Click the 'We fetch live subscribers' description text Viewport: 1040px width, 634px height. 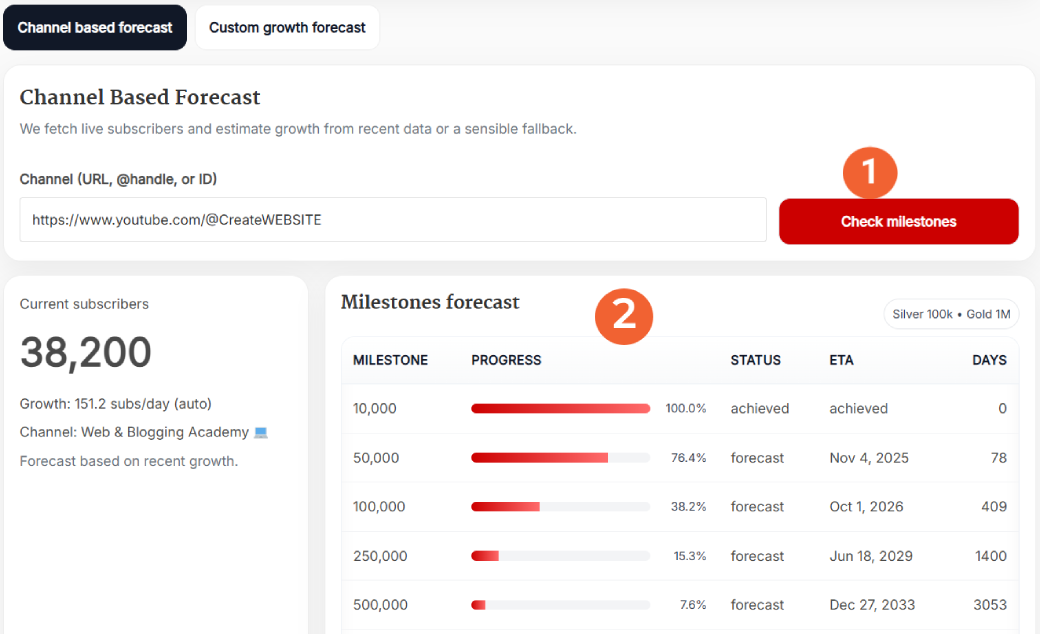pos(298,129)
